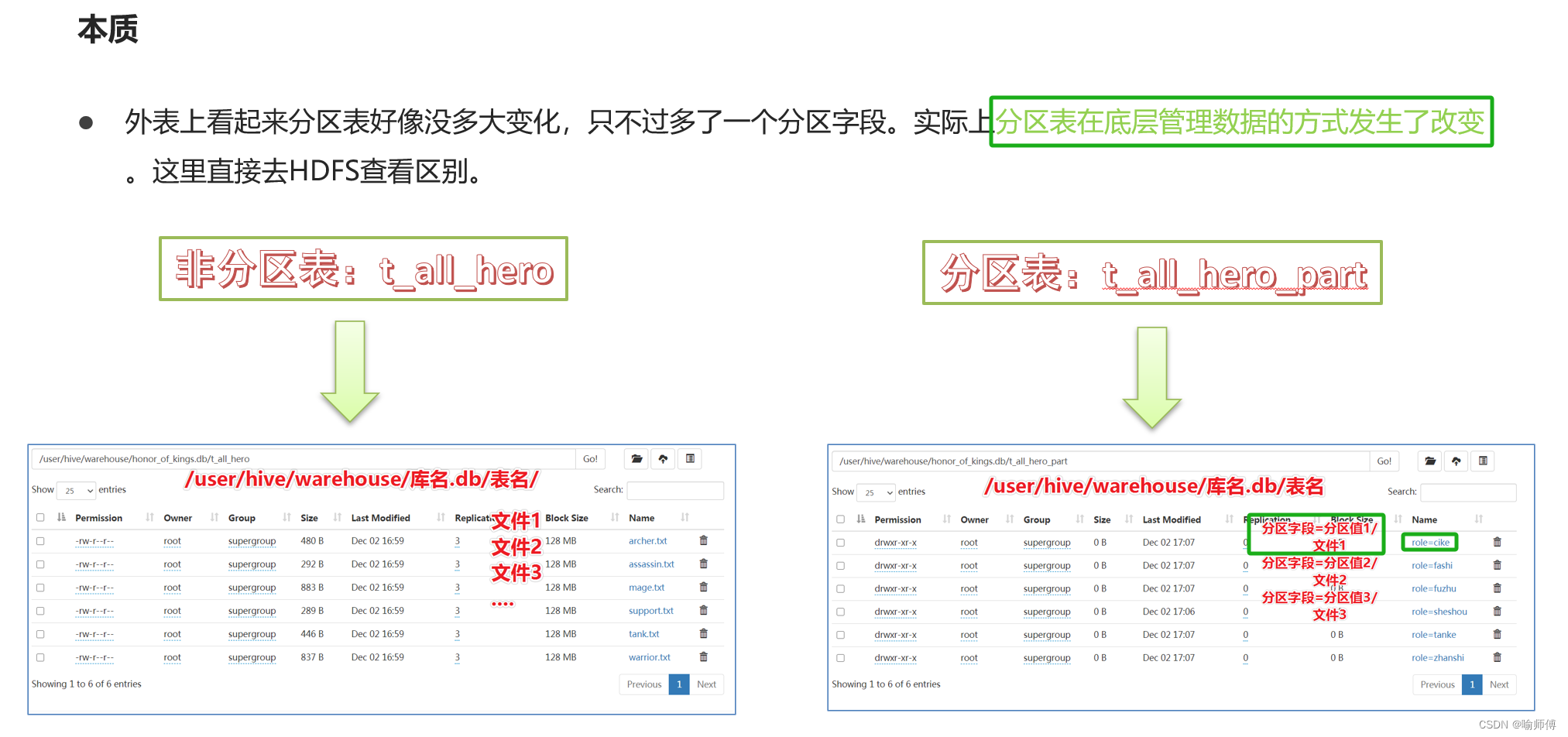Click upload icon in t_all_hero browser
Image resolution: width=1568 pixels, height=737 pixels.
(x=663, y=459)
